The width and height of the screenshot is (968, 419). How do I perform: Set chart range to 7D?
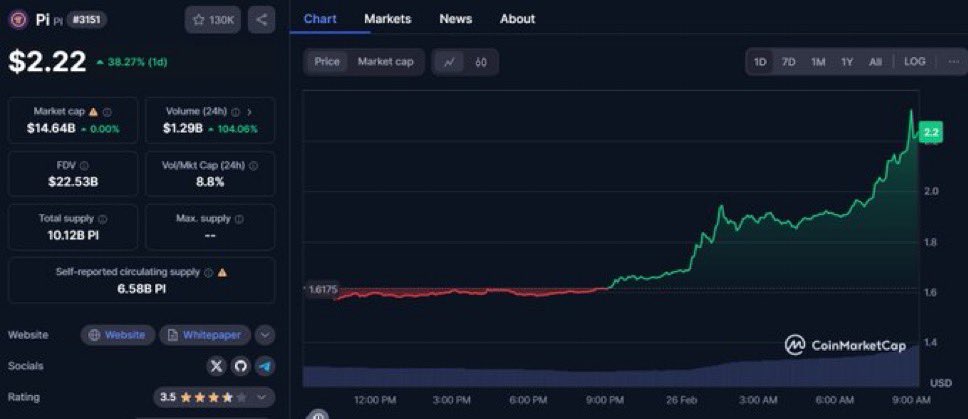pyautogui.click(x=788, y=62)
